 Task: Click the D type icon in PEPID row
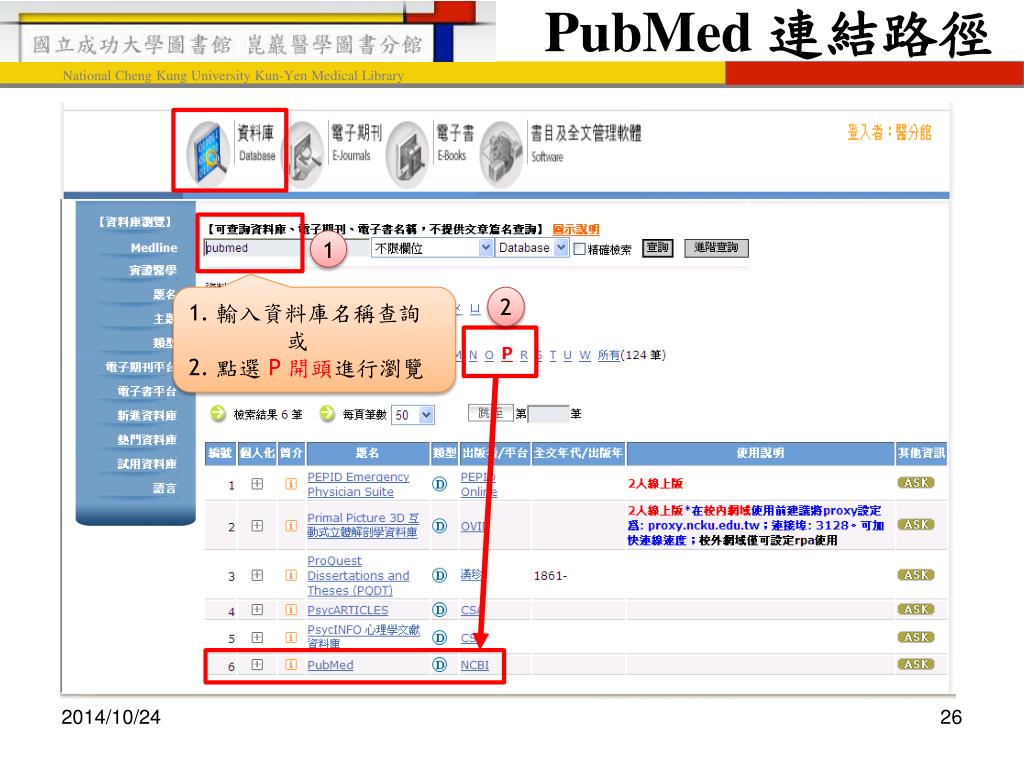click(x=440, y=484)
